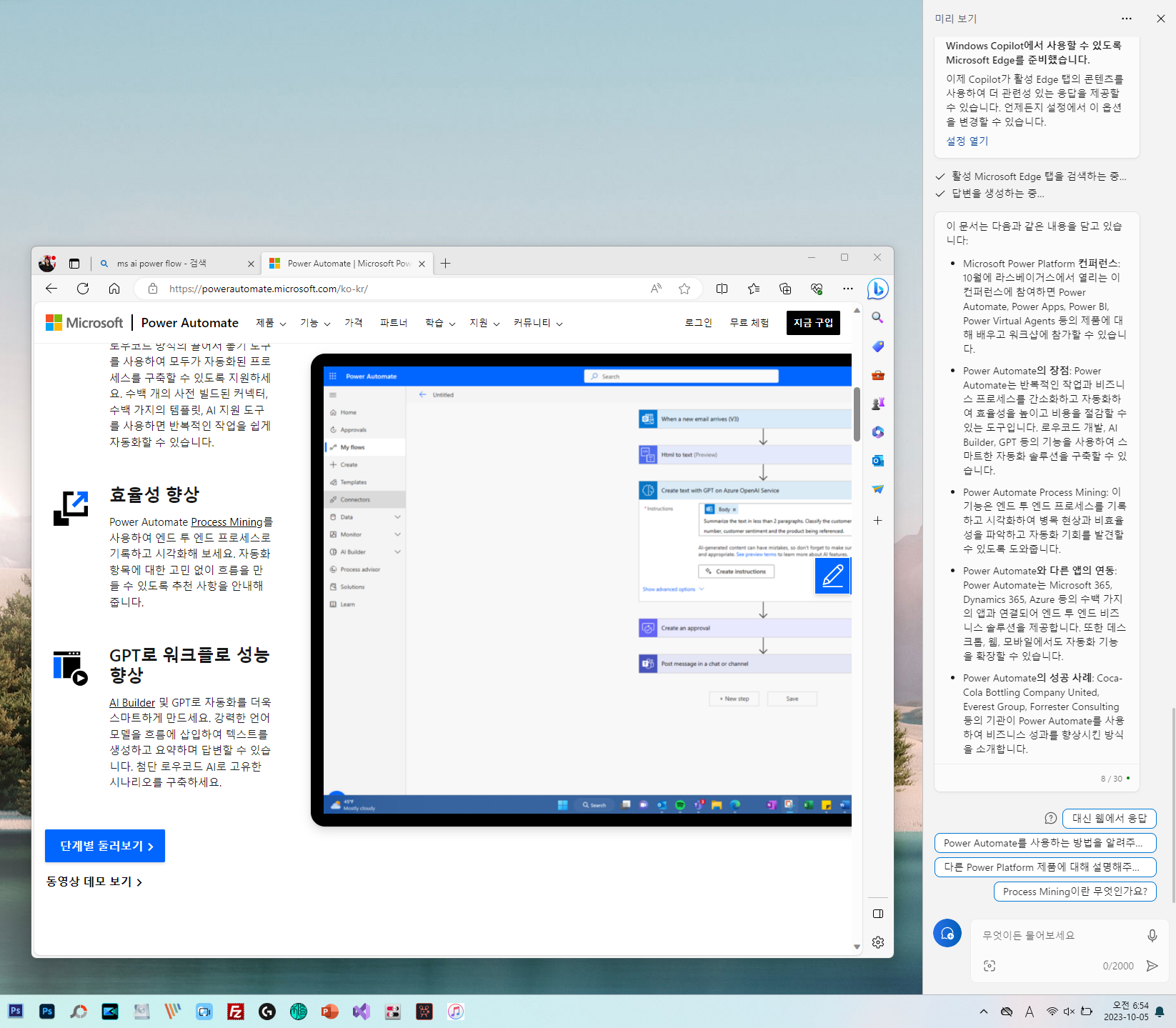Open FileZilla from taskbar
This screenshot has width=1176, height=1028.
[x=236, y=1012]
